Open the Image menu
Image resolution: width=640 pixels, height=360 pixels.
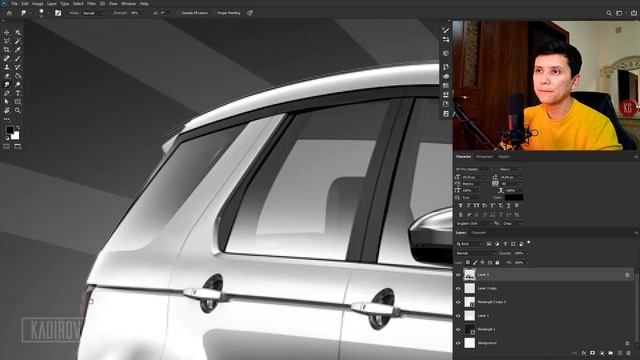(x=38, y=4)
